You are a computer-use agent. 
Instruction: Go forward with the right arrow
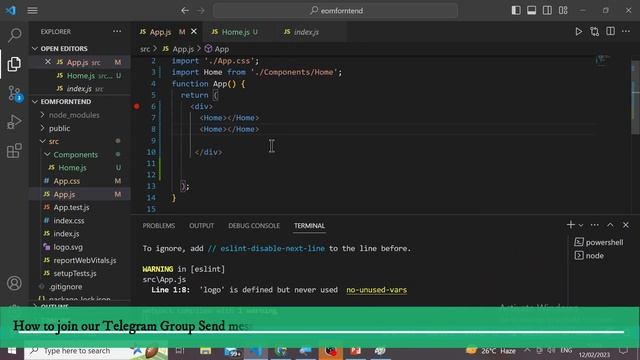click(200, 11)
